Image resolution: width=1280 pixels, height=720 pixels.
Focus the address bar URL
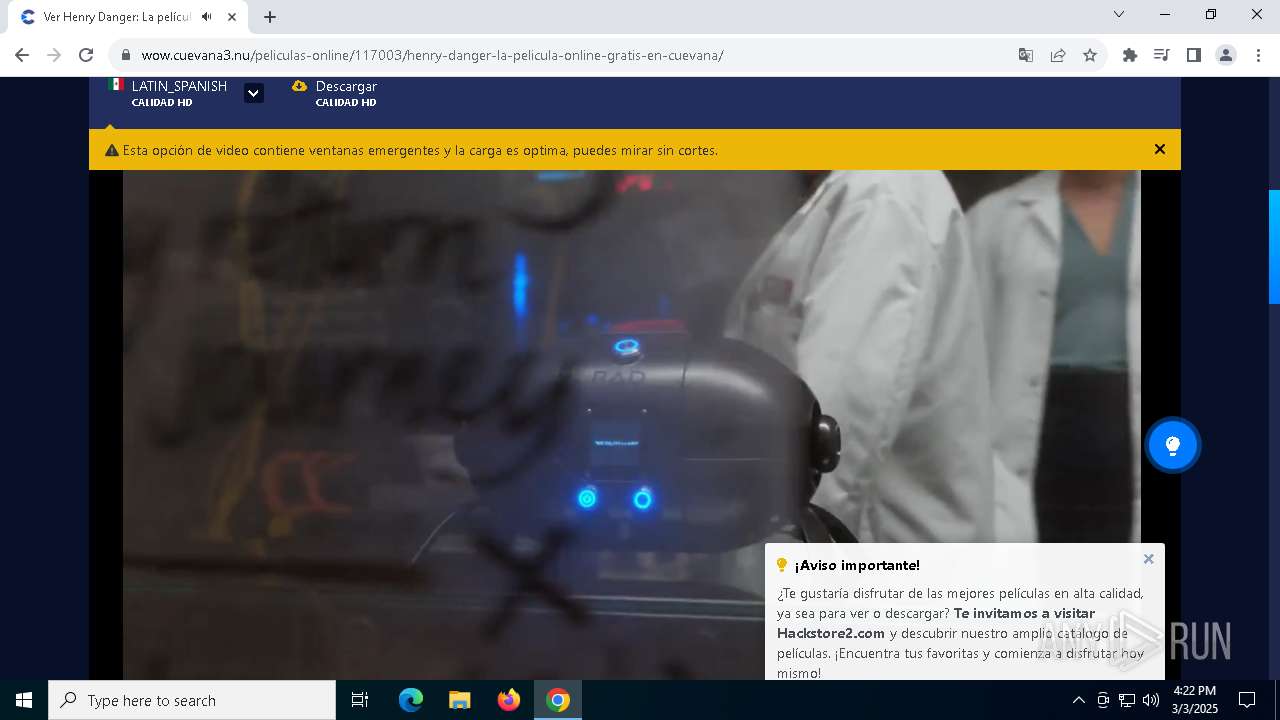point(432,55)
